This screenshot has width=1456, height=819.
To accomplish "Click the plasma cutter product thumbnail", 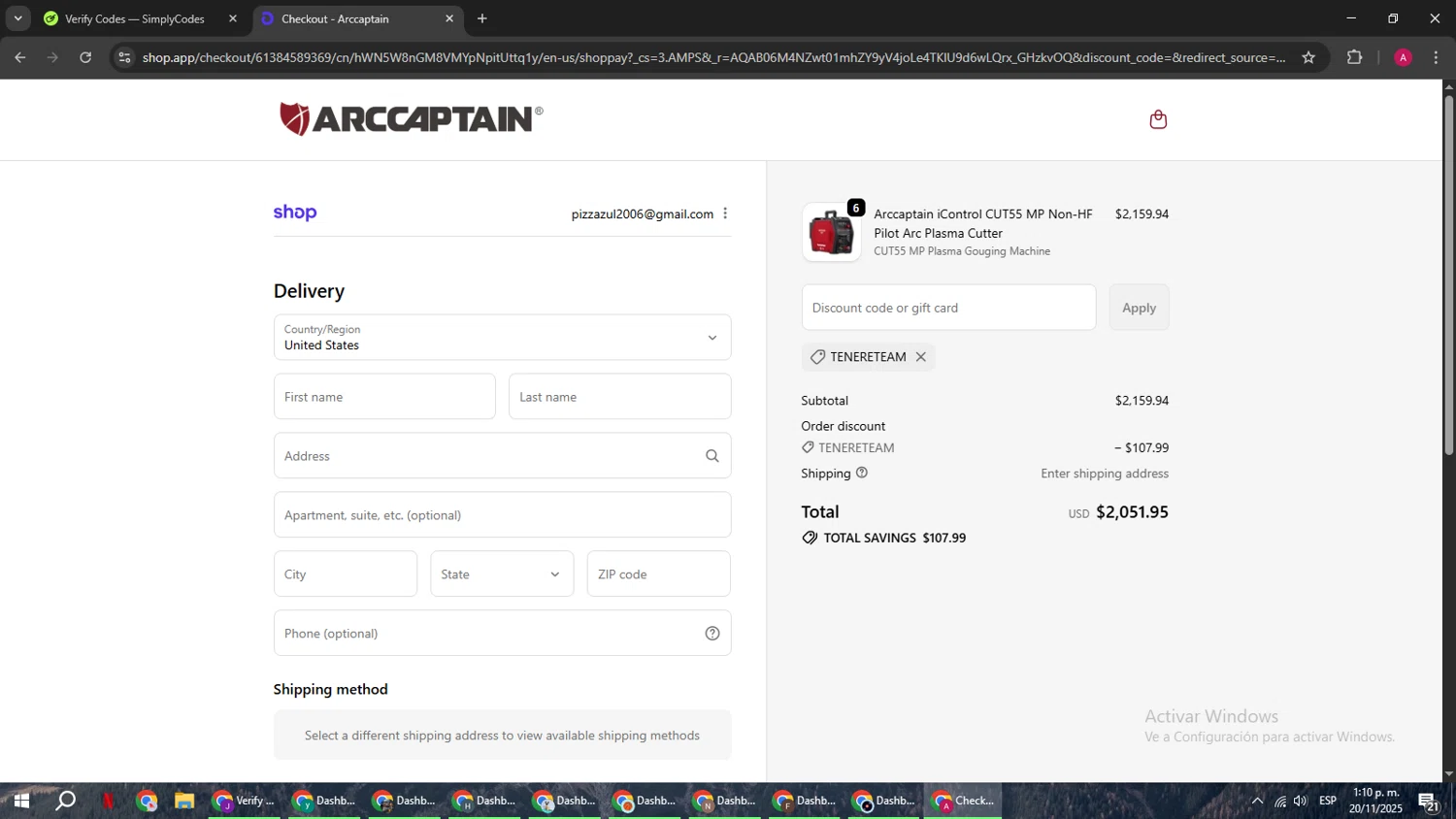I will click(x=831, y=233).
